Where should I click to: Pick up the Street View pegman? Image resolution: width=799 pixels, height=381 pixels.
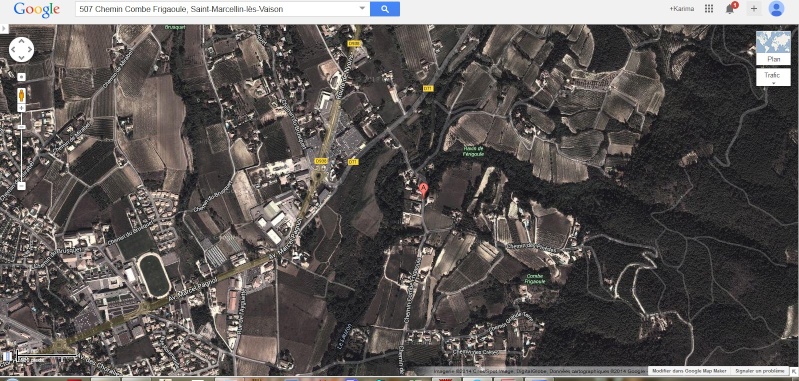click(21, 95)
